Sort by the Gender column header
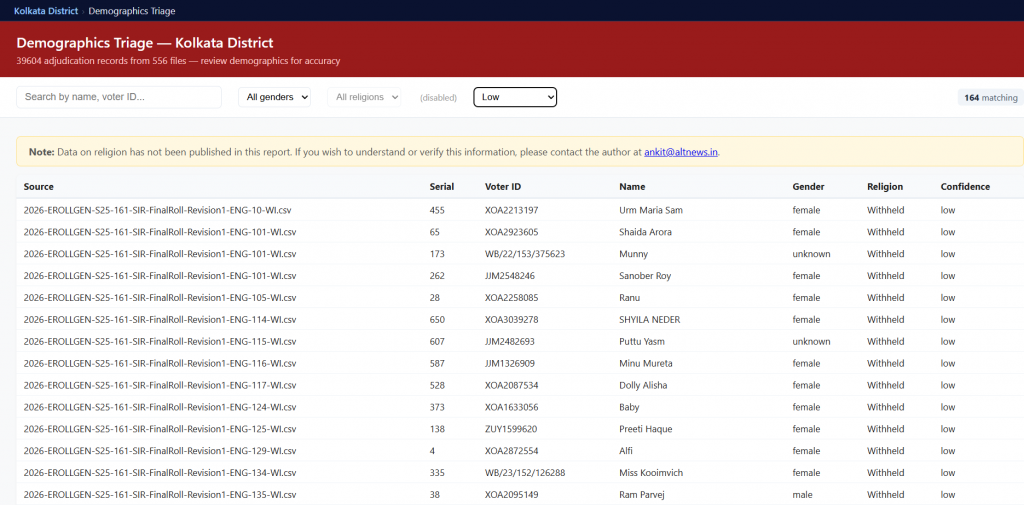Image resolution: width=1024 pixels, height=505 pixels. [x=808, y=187]
